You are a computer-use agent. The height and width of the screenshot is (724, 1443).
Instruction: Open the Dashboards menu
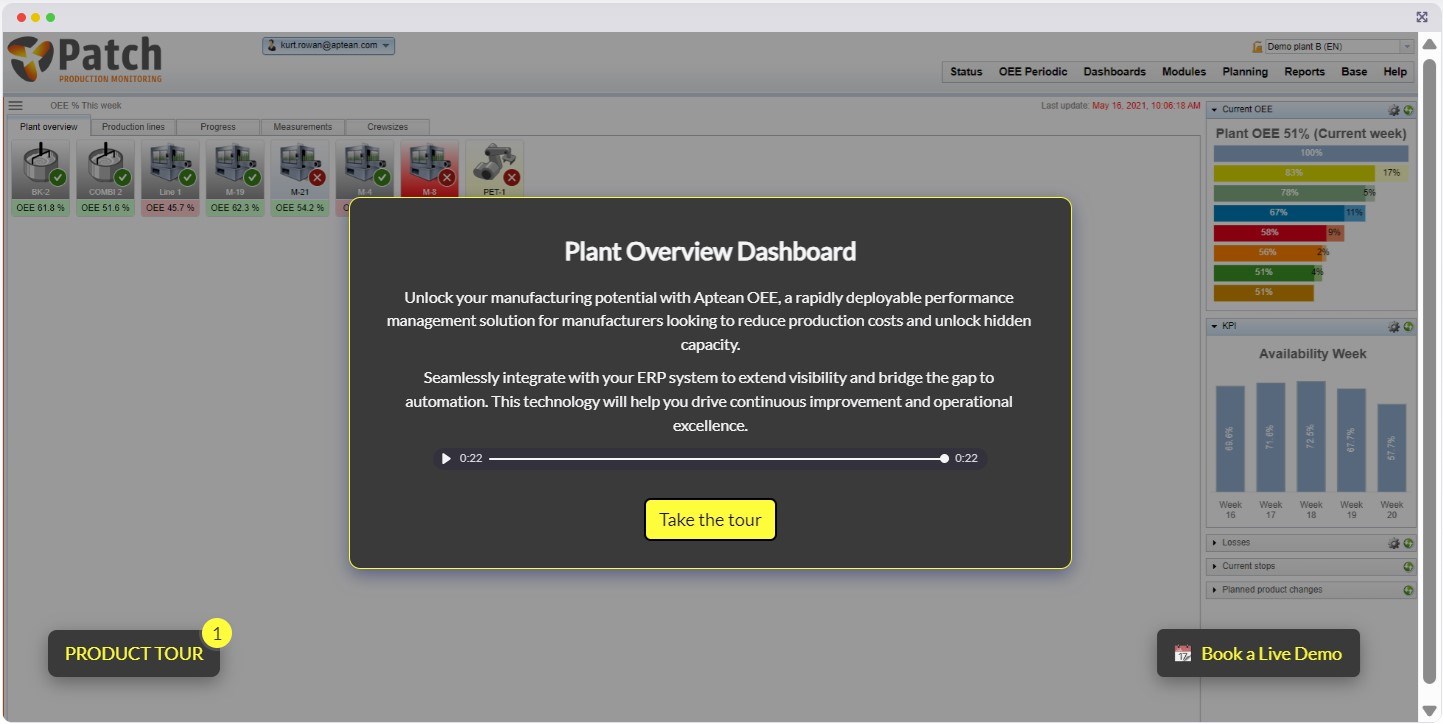tap(1115, 72)
